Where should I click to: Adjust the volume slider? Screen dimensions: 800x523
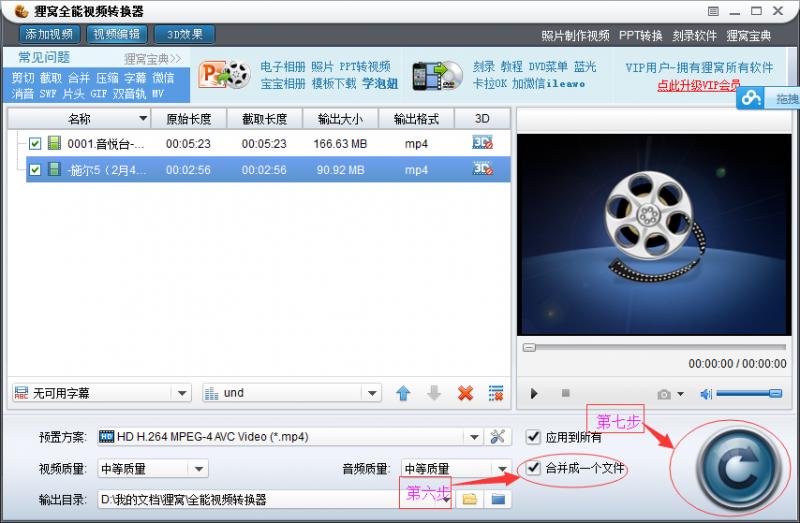point(748,394)
